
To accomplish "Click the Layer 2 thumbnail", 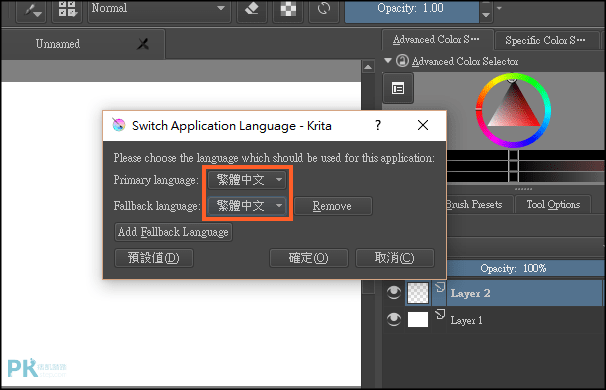I will tap(418, 293).
